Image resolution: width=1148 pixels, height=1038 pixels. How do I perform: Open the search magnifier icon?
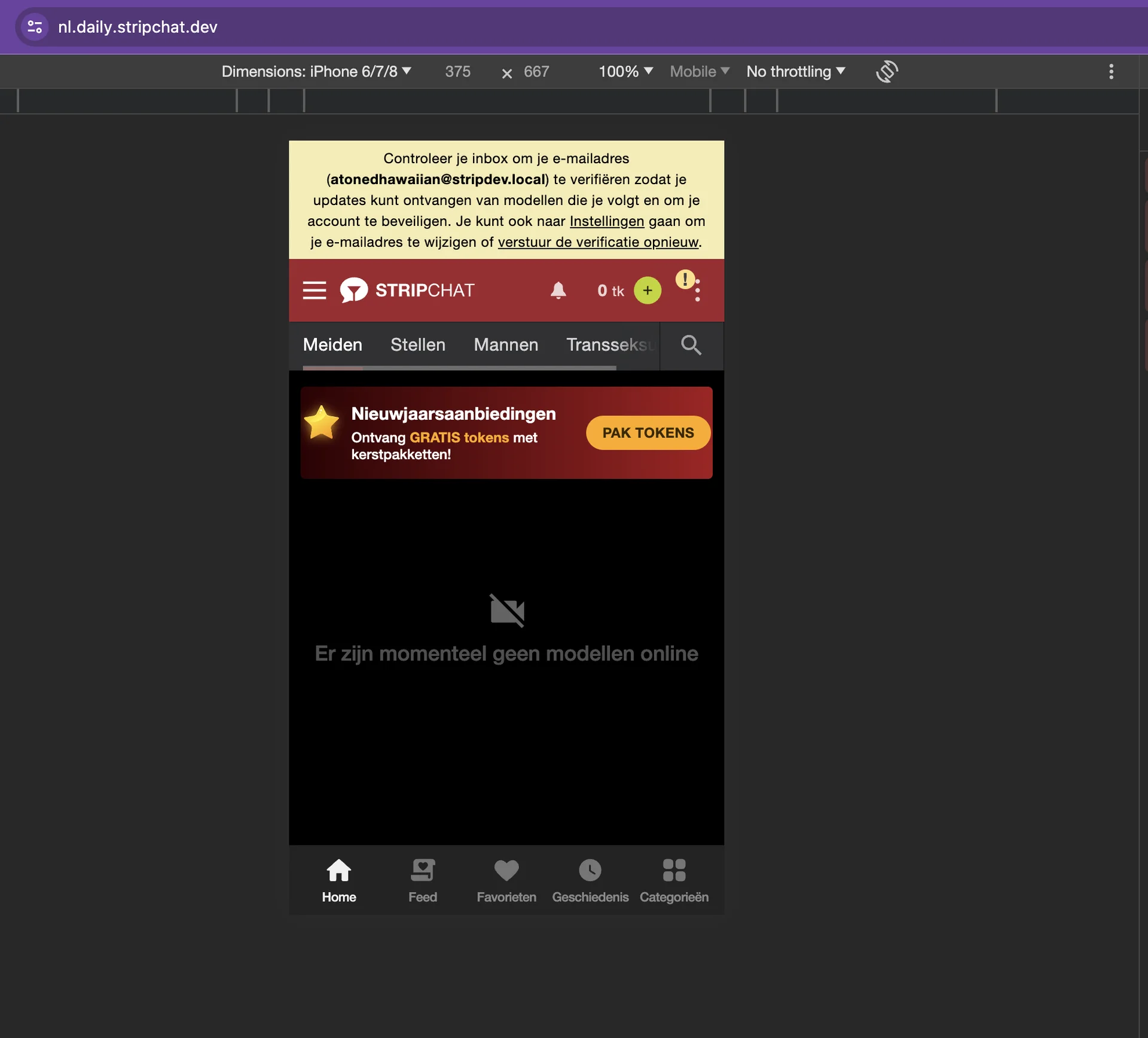pyautogui.click(x=691, y=345)
